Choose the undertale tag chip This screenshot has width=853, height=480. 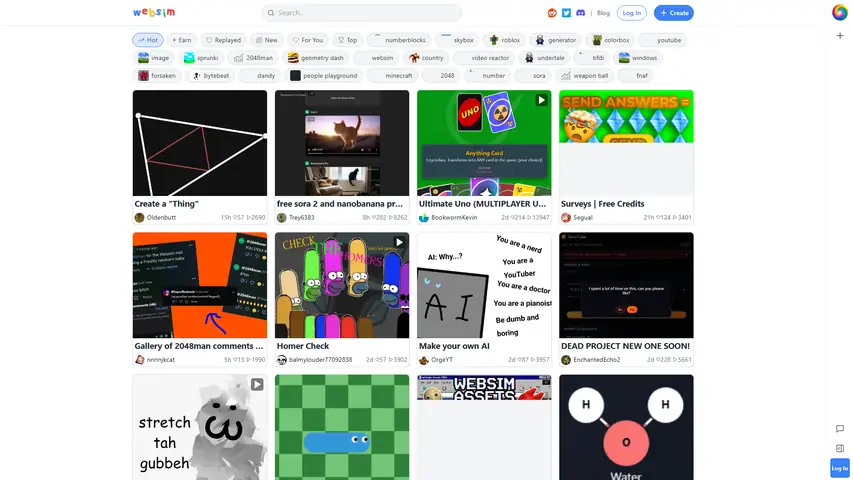pyautogui.click(x=545, y=58)
